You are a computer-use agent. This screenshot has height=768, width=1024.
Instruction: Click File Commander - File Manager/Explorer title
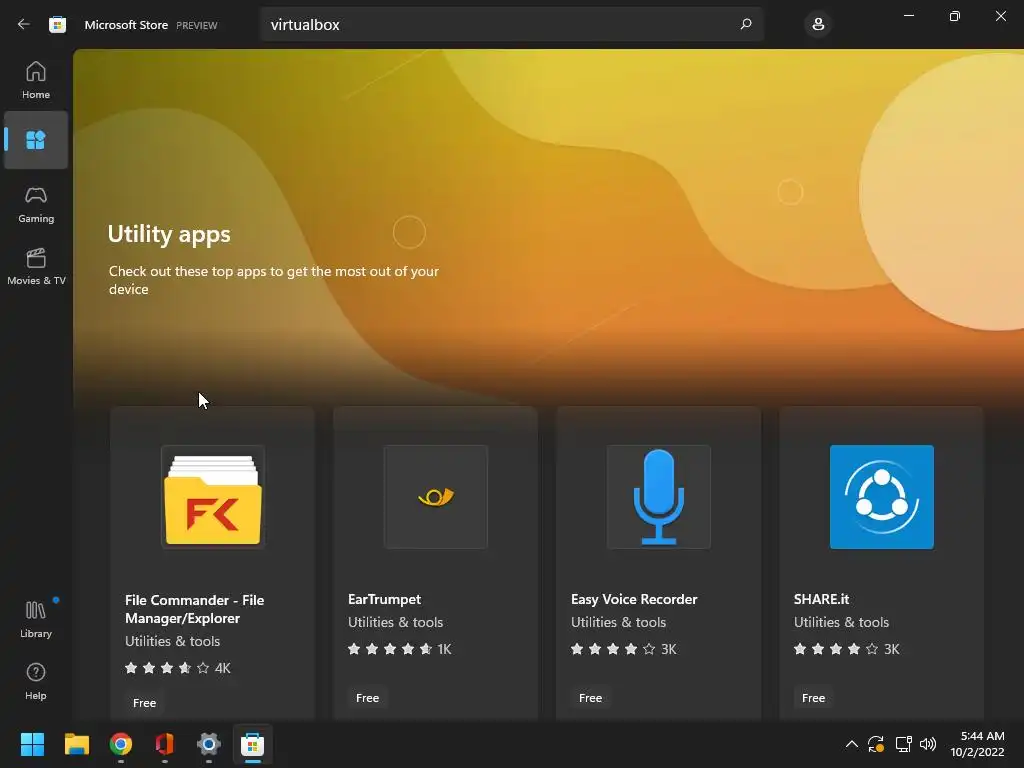point(195,609)
